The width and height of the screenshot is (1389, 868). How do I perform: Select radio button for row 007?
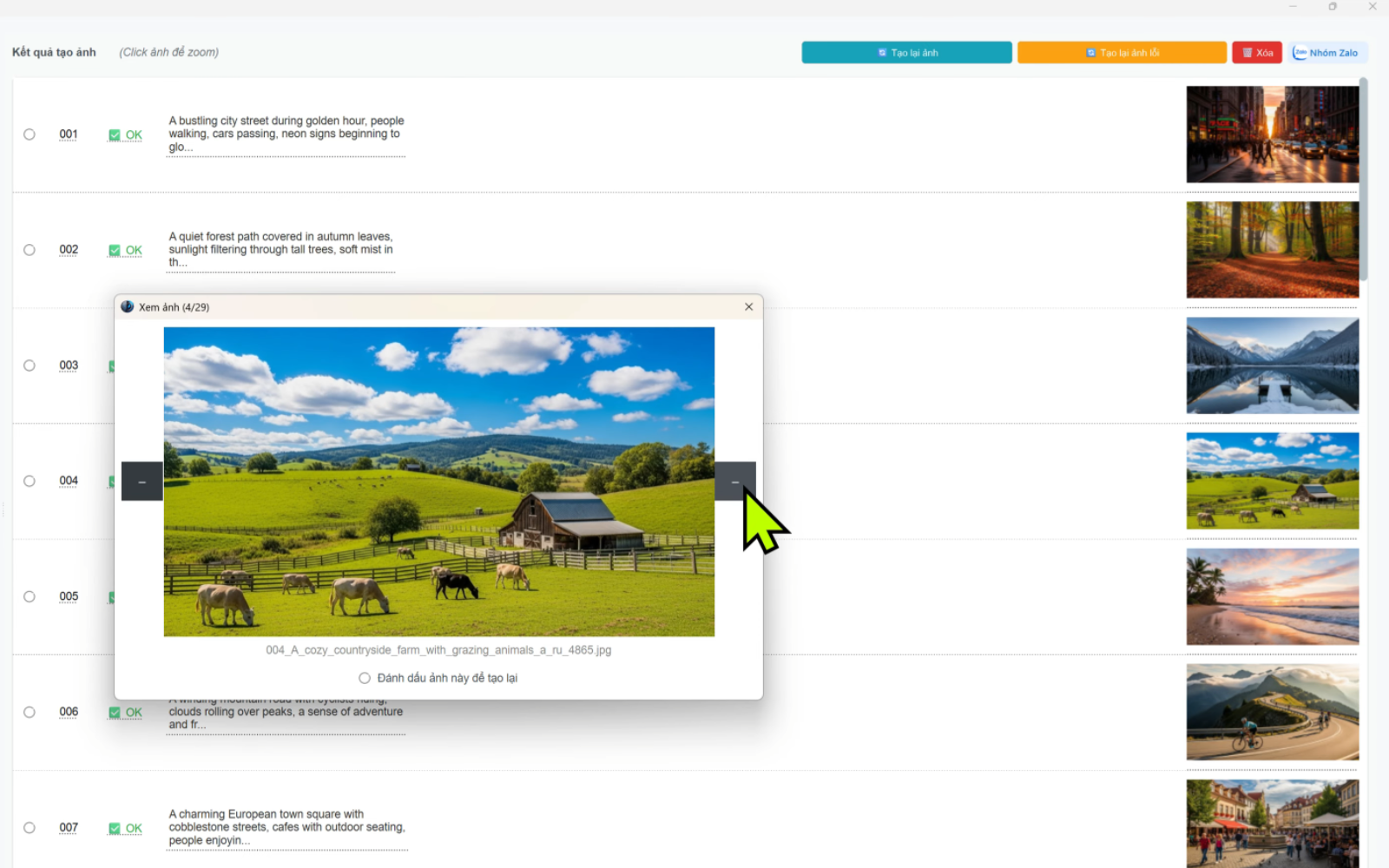(30, 828)
